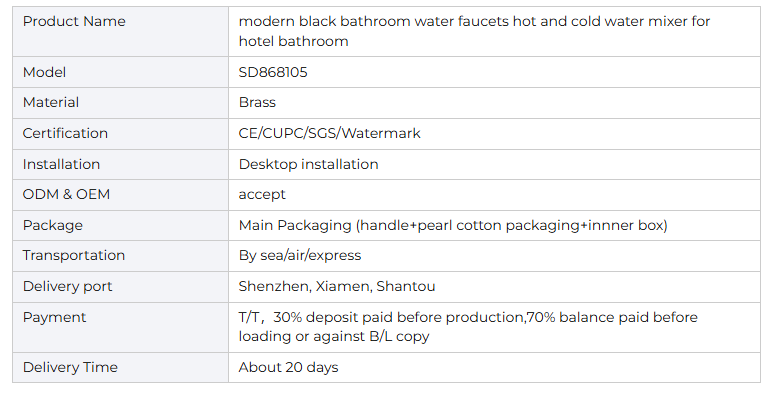Select the model number SD868105
778x396 pixels.
point(273,72)
